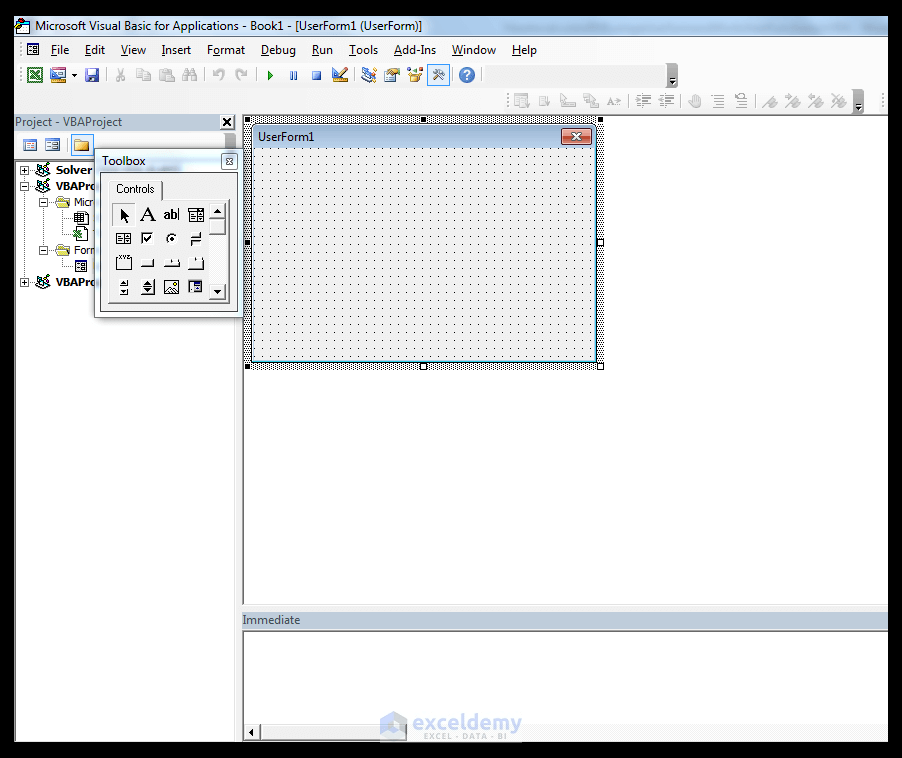Click the Undo arrow icon
The height and width of the screenshot is (758, 902).
pyautogui.click(x=219, y=75)
